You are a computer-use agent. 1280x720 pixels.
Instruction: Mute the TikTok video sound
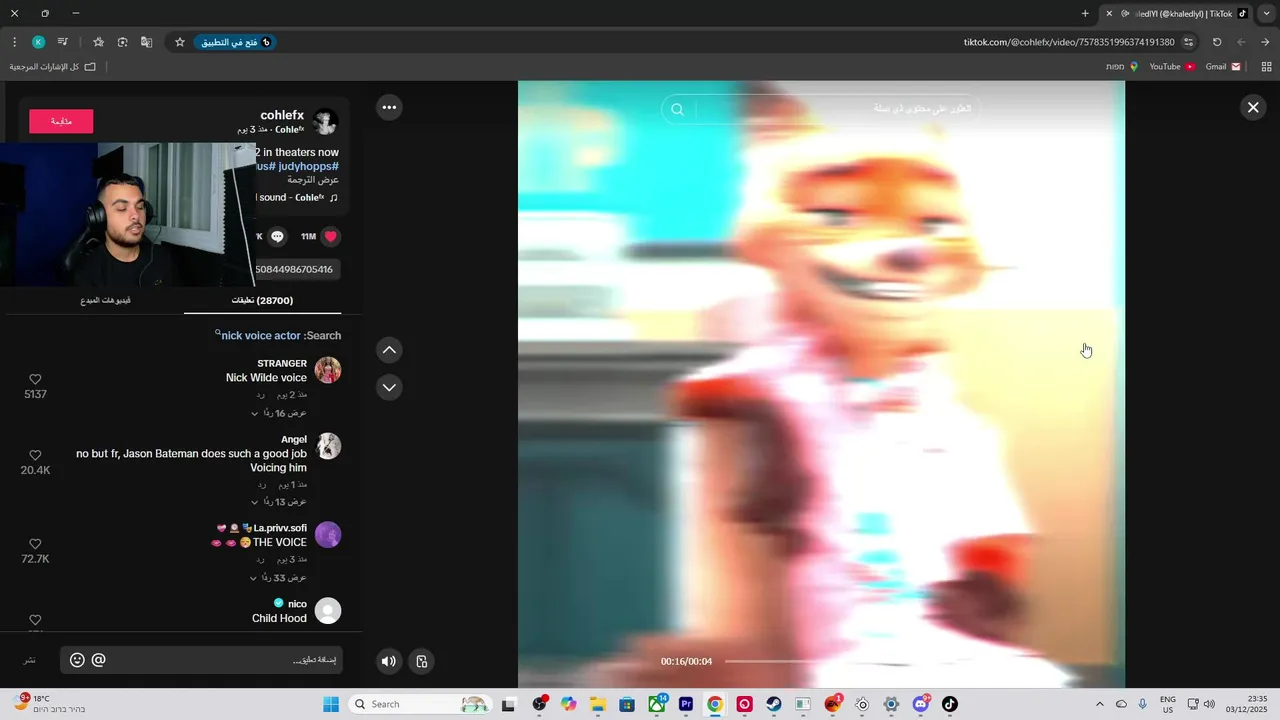point(389,661)
